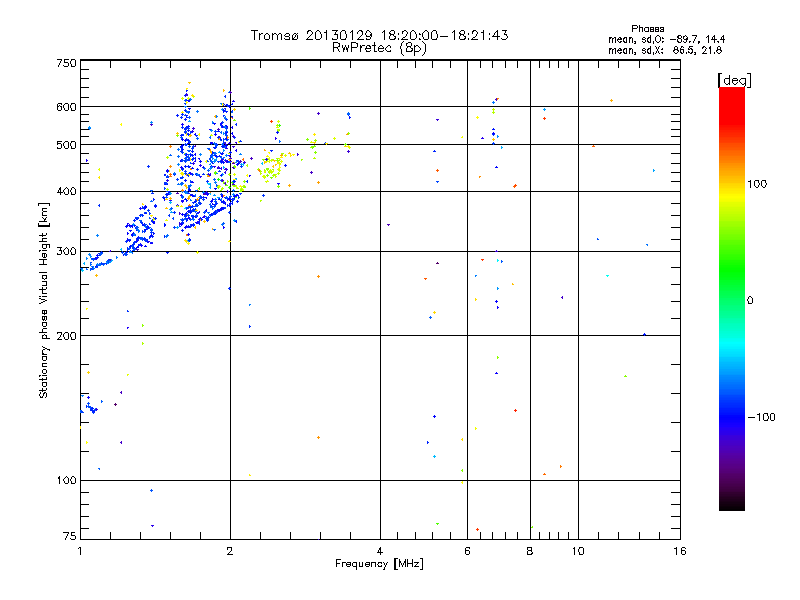Viewport: 800px width, 600px height.
Task: Click the '400' y-axis tick label
Action: tap(66, 192)
